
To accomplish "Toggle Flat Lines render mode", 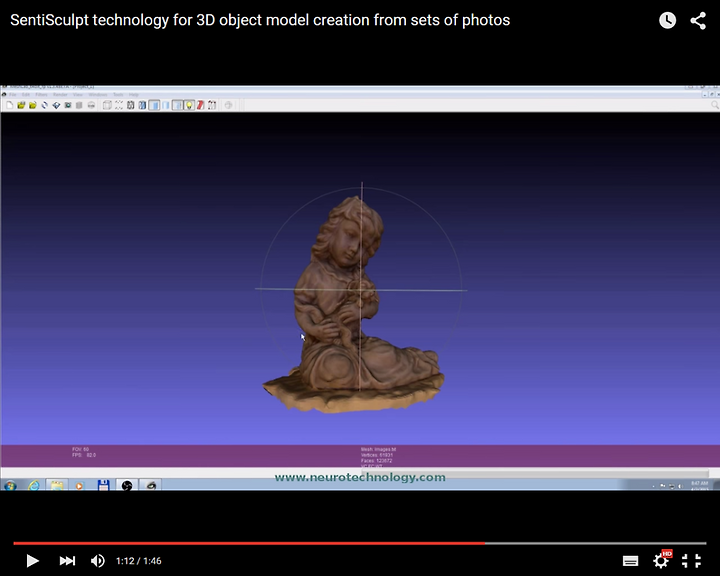I will point(154,105).
